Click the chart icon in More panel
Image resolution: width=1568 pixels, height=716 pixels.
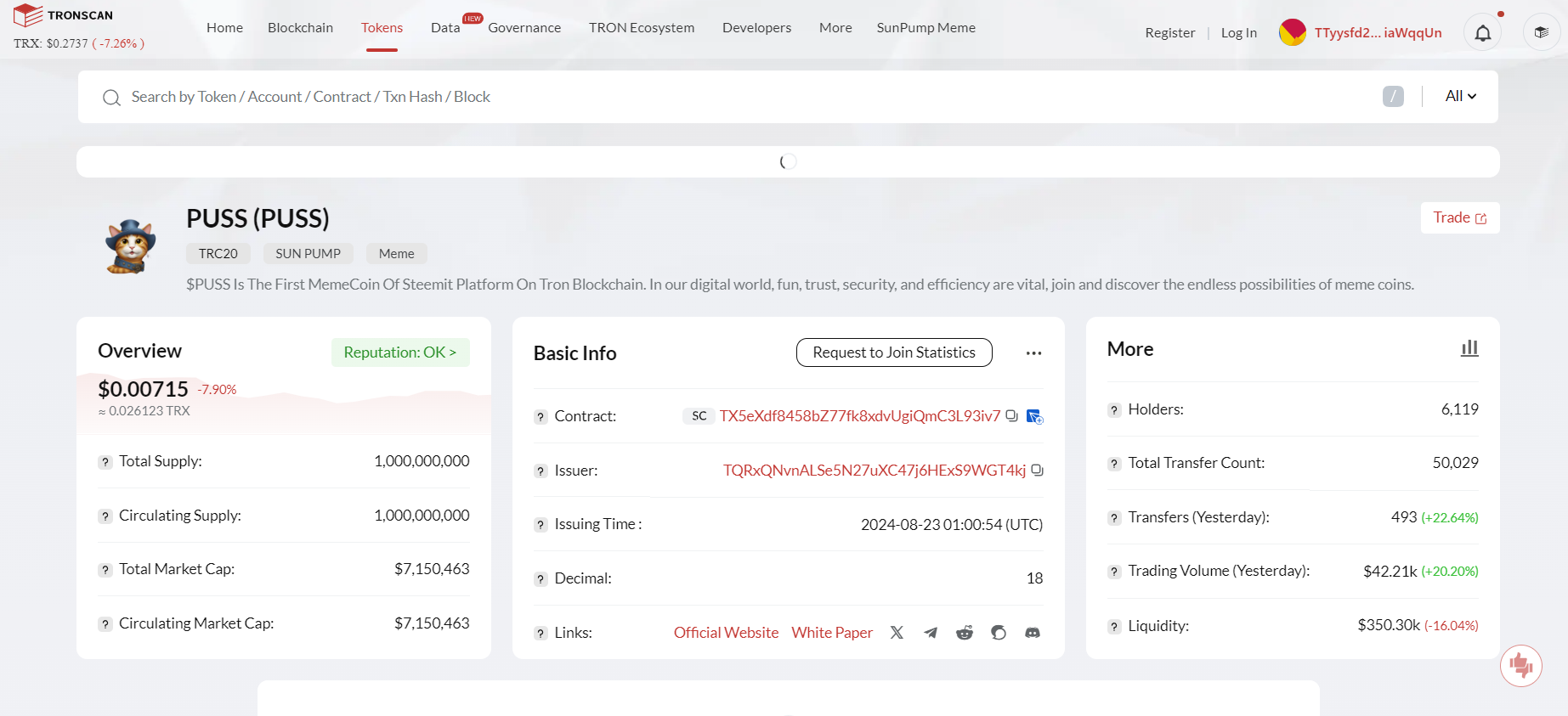1469,348
